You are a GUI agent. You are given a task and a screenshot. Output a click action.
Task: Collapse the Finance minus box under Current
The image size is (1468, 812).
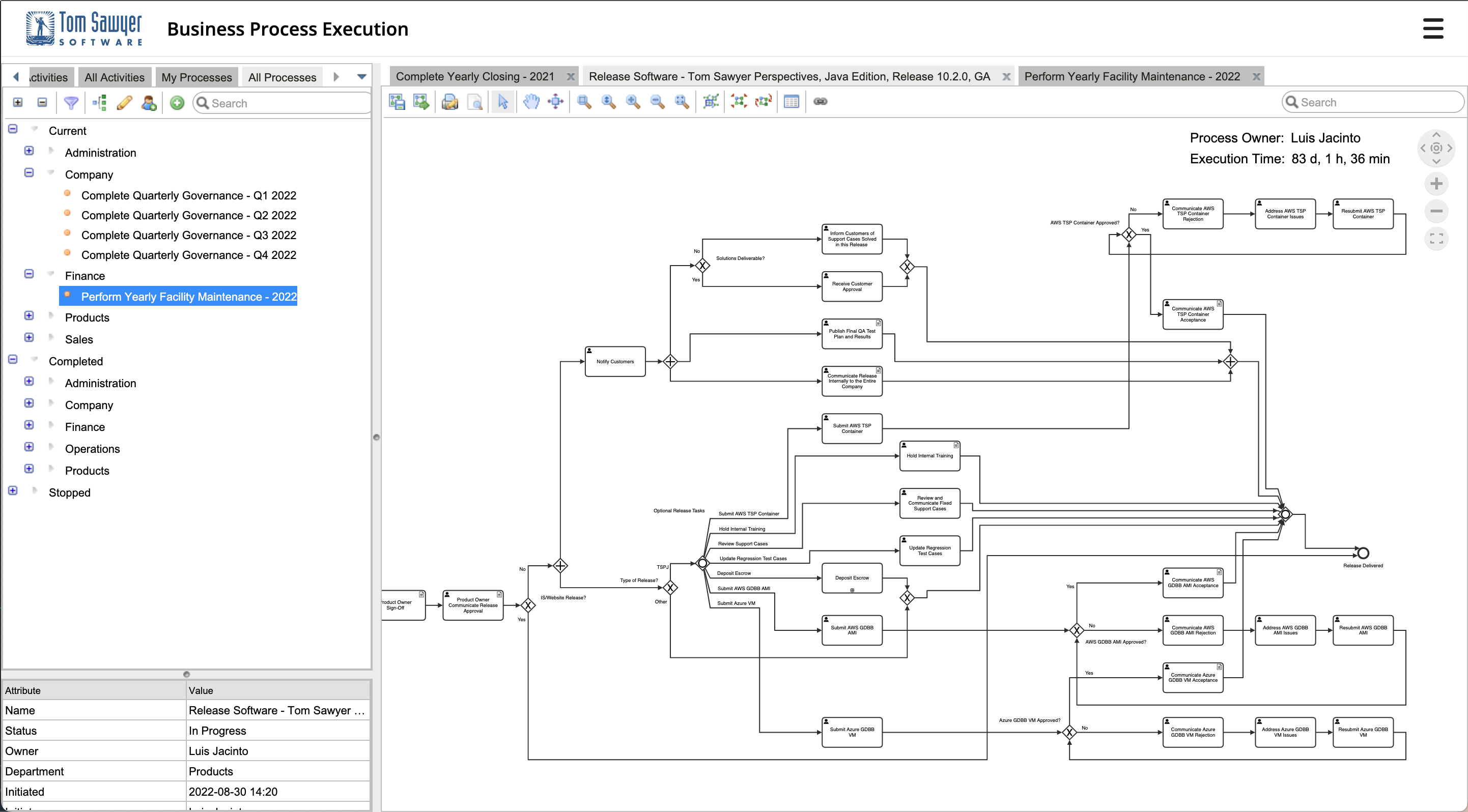(x=29, y=274)
